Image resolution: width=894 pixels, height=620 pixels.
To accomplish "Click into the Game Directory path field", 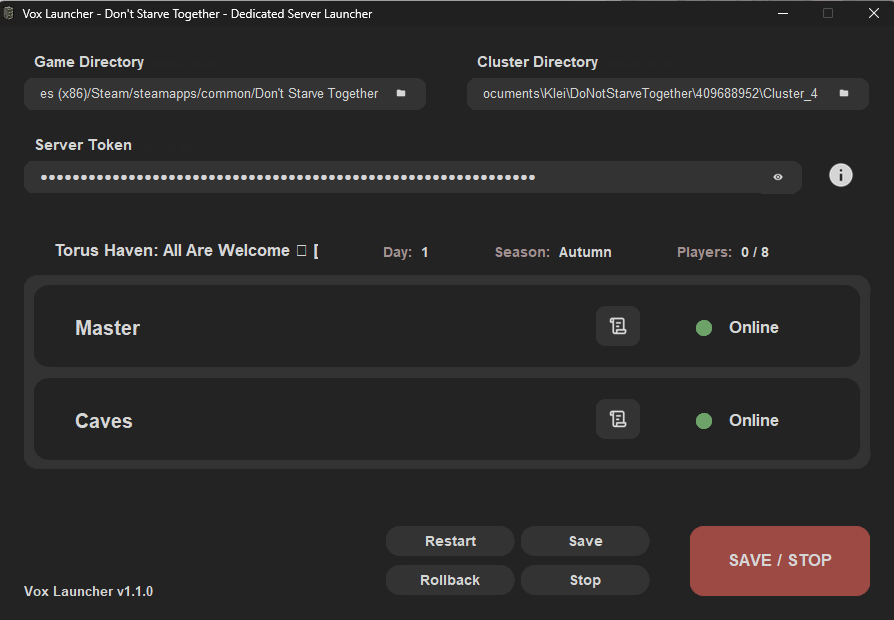I will [209, 94].
